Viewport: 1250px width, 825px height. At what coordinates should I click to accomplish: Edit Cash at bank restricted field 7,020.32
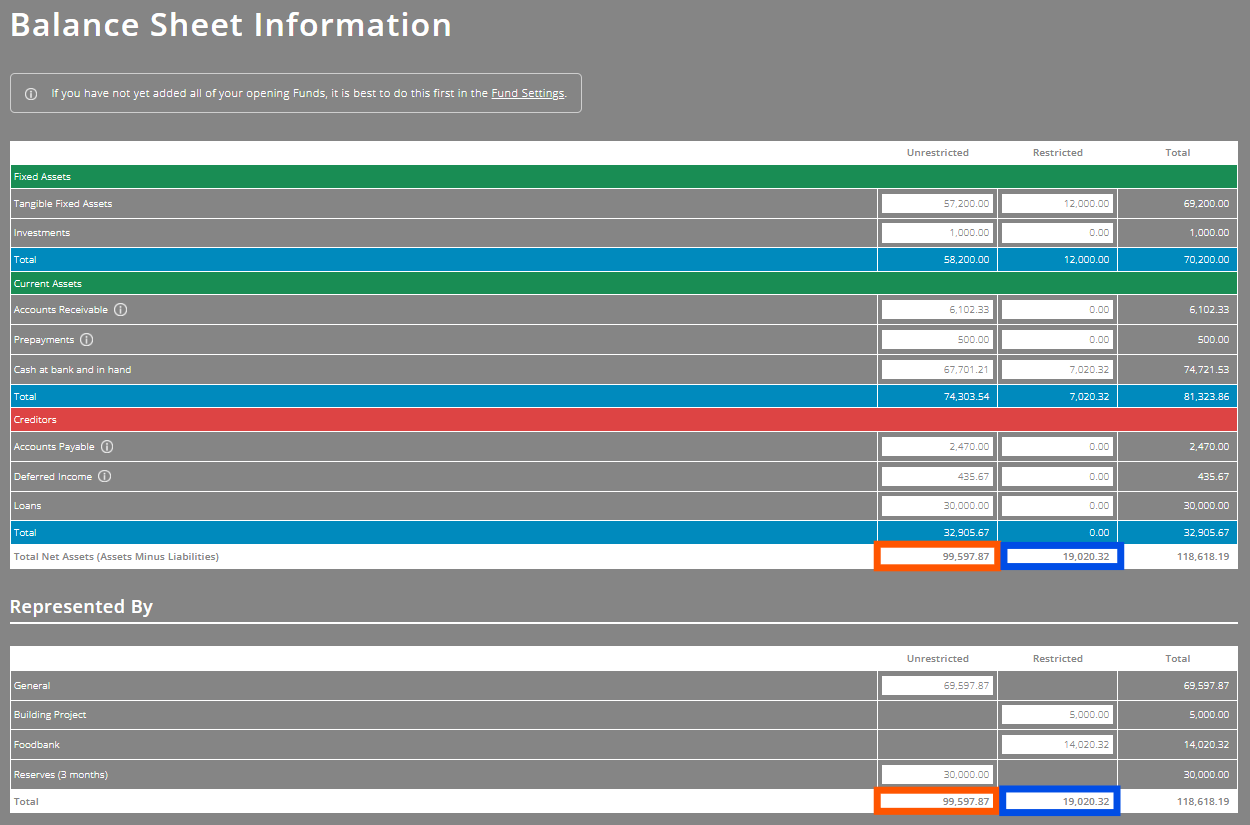coord(1057,370)
